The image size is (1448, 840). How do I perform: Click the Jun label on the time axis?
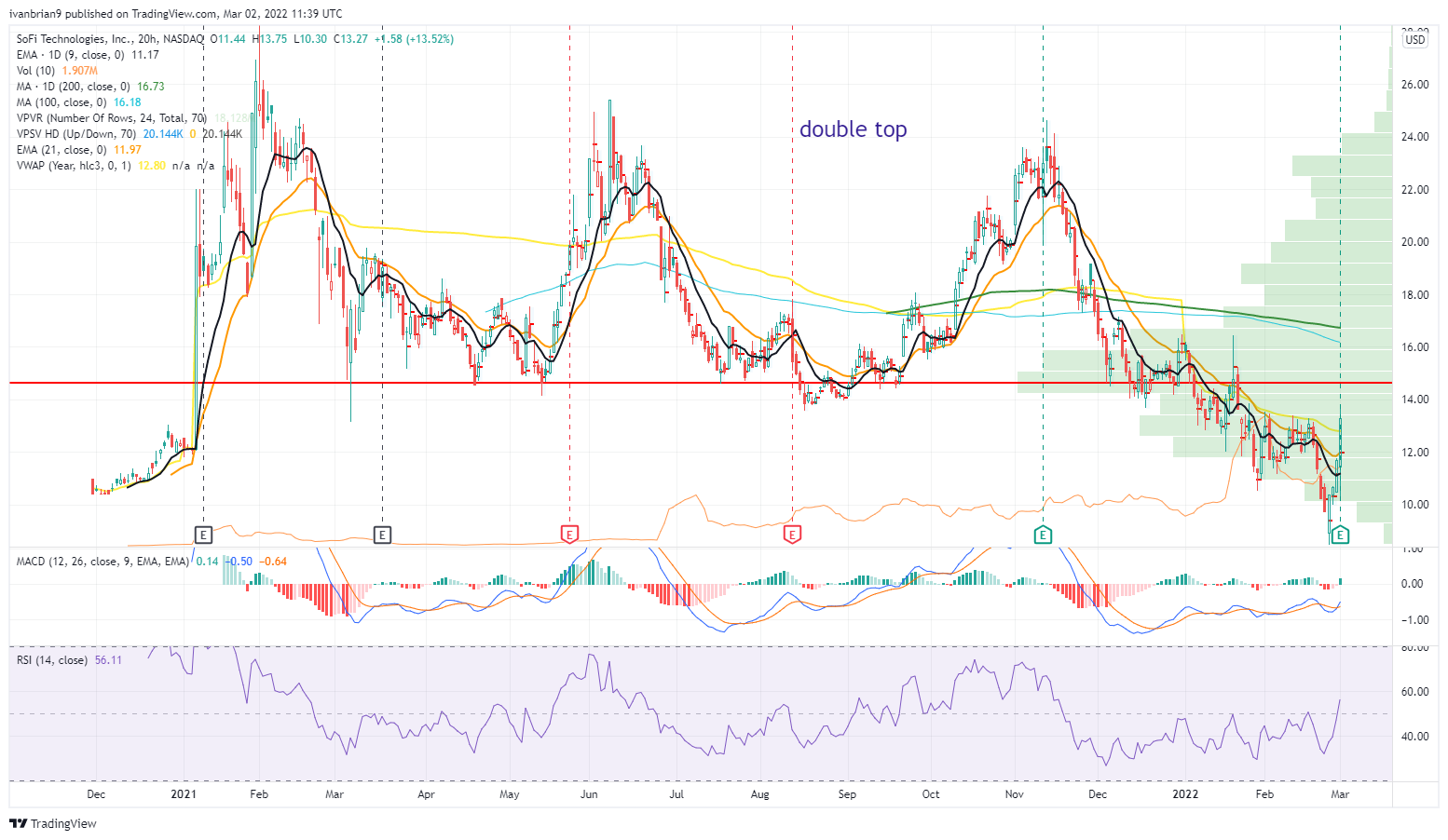coord(589,794)
